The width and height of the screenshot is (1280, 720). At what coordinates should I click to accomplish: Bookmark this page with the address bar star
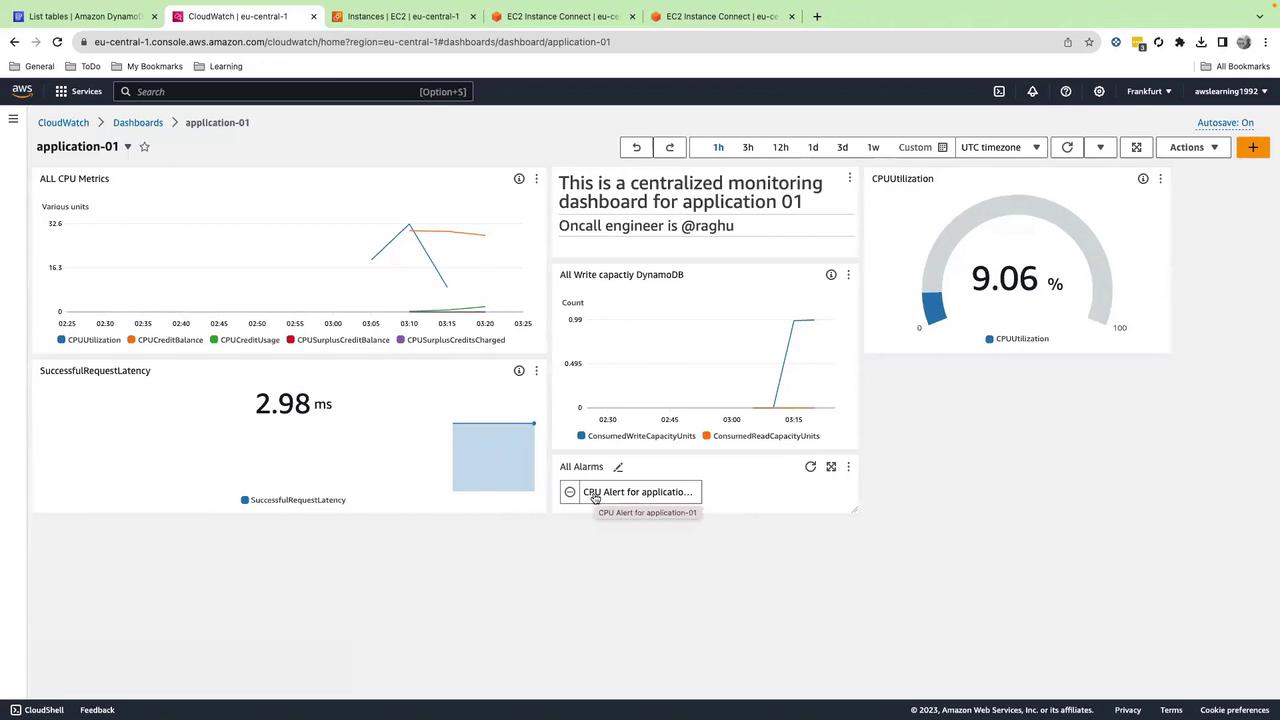(1089, 42)
